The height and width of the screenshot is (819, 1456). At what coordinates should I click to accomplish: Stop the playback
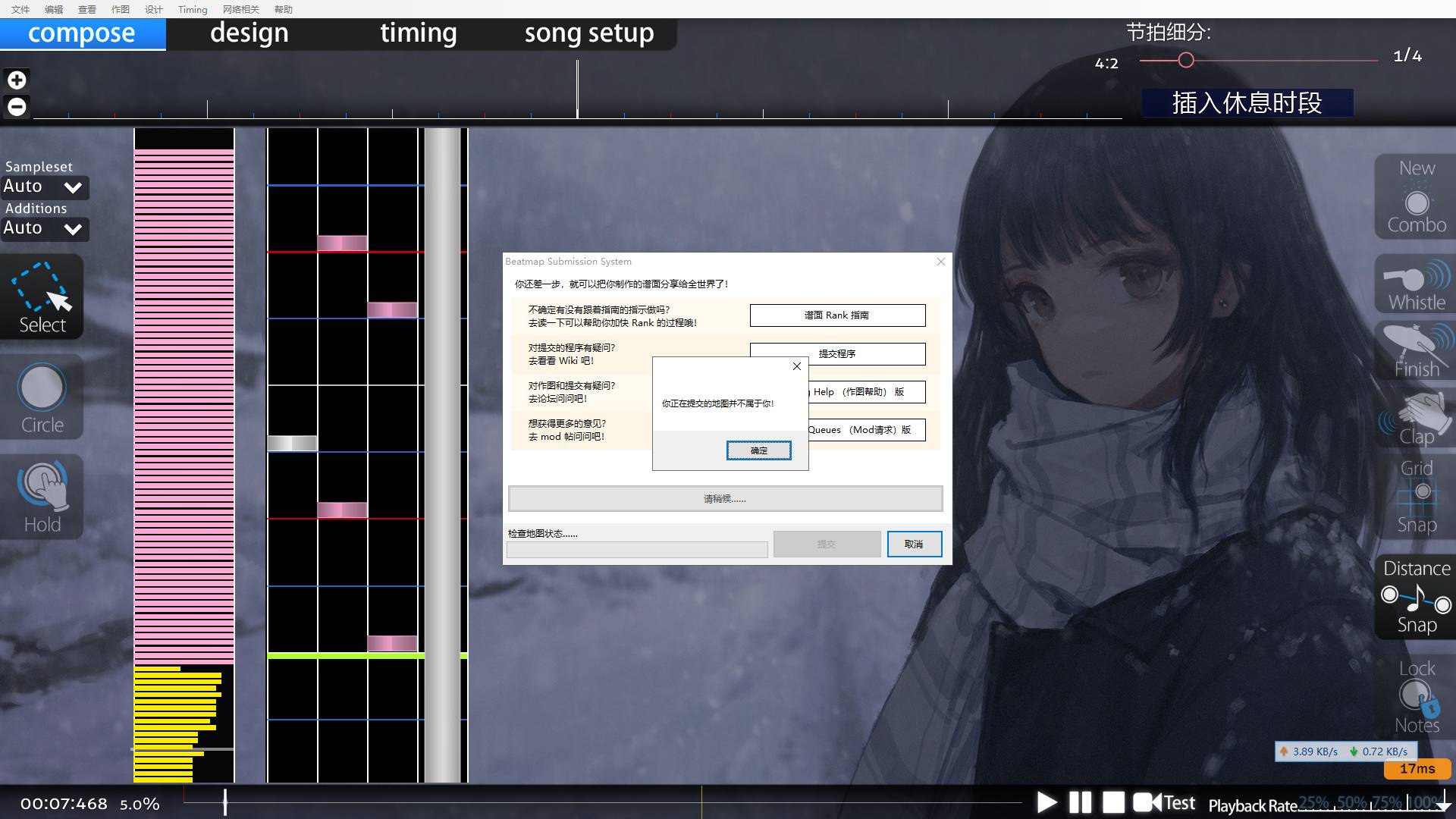click(x=1113, y=802)
